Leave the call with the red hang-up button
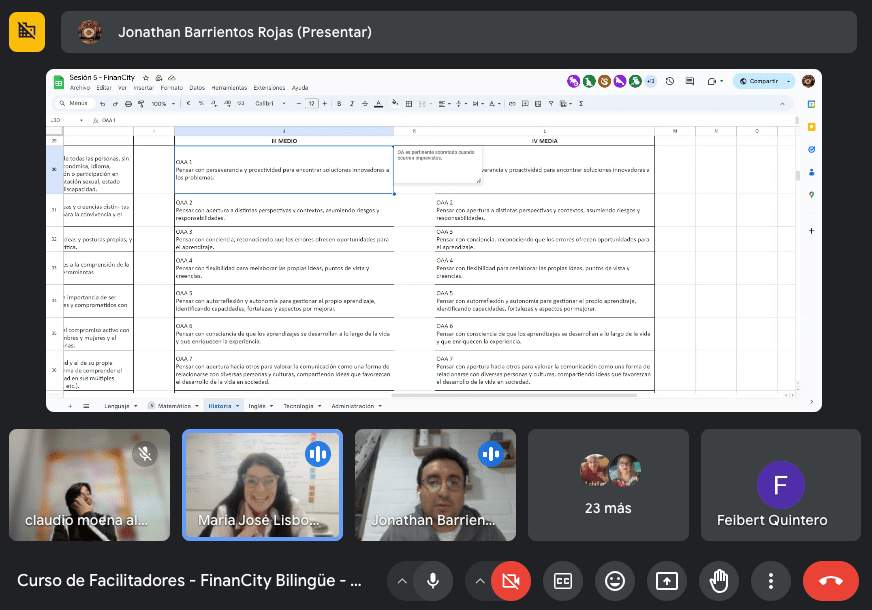The height and width of the screenshot is (610, 872). (830, 581)
